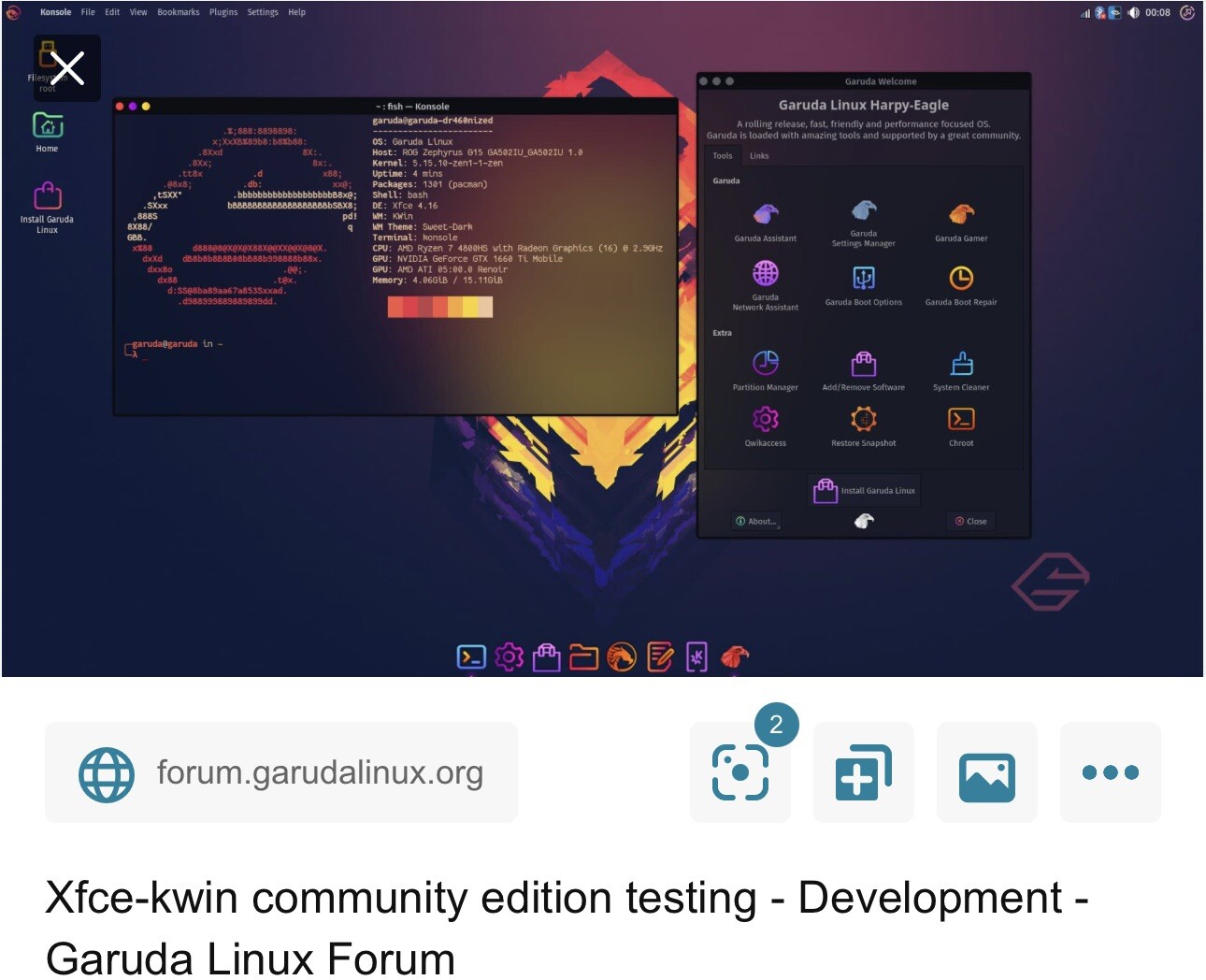This screenshot has height=980, width=1206.
Task: Click the terminal icon in the dock
Action: (x=471, y=657)
